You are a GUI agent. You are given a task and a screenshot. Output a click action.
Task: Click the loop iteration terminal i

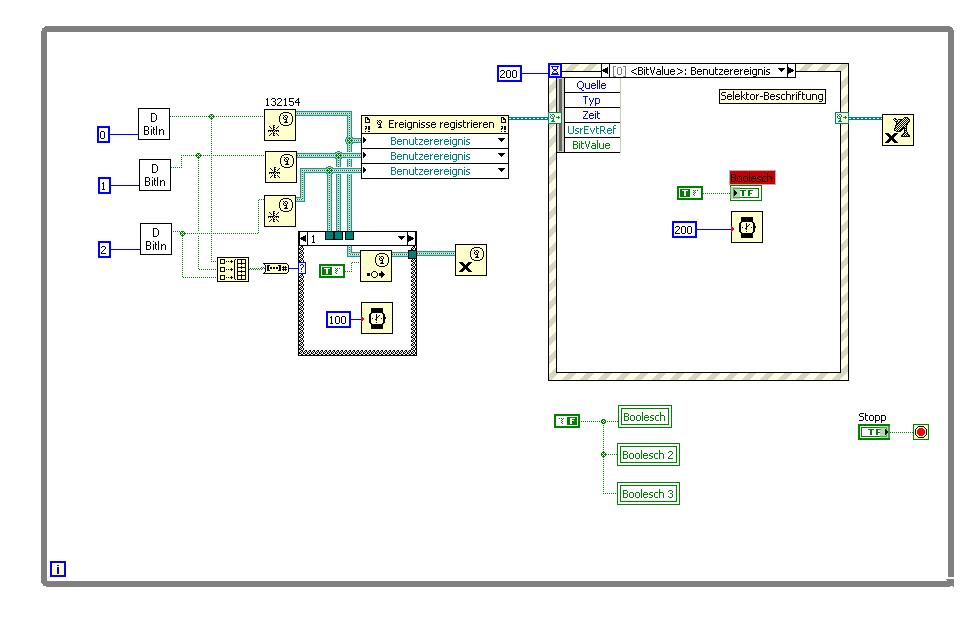tap(58, 569)
